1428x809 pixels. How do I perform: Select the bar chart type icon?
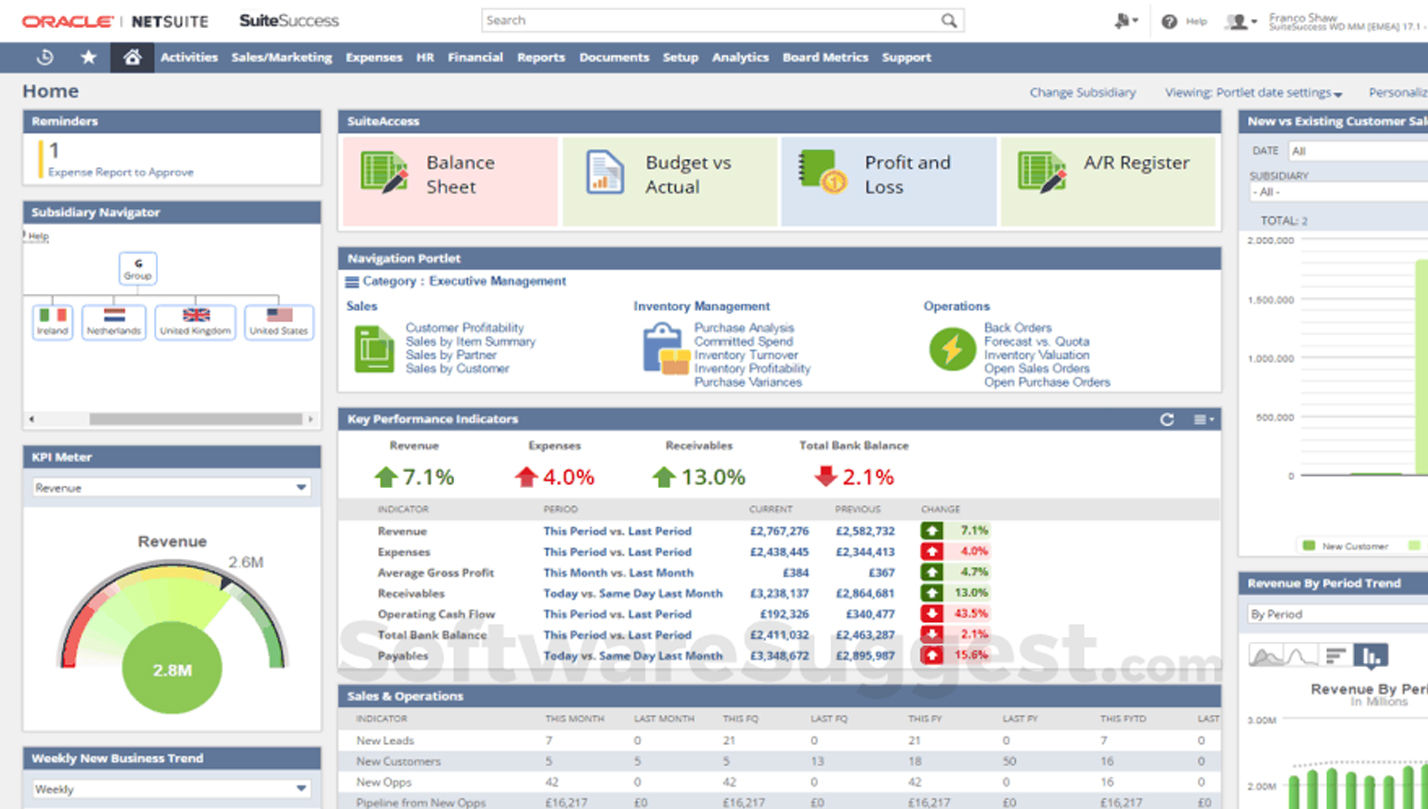[1370, 656]
